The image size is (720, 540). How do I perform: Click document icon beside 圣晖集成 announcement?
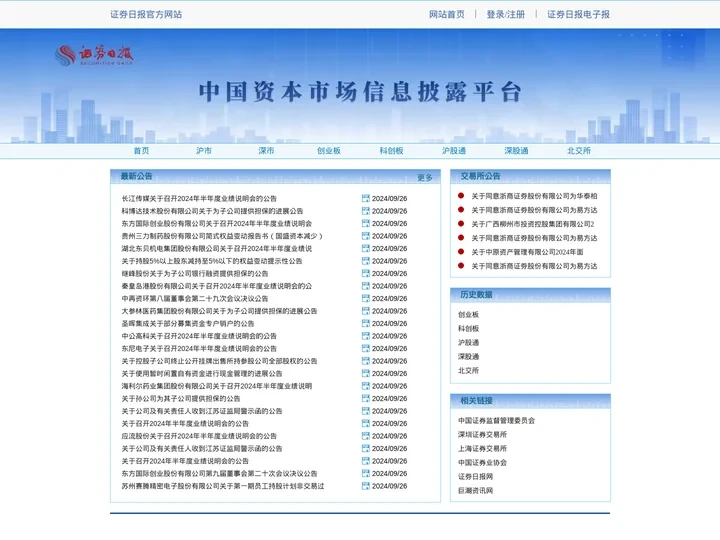(366, 323)
